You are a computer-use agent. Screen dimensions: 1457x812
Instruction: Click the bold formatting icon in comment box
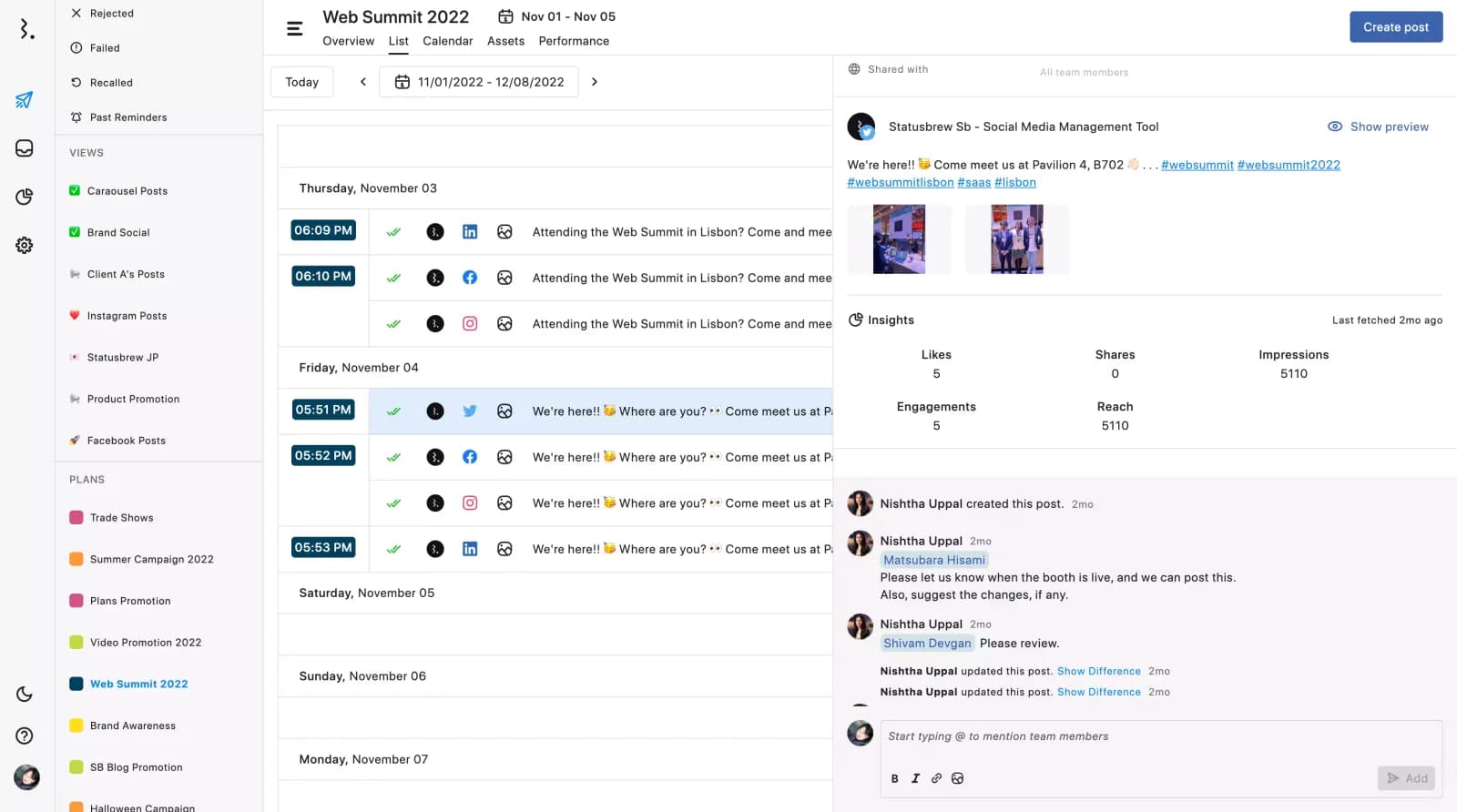tap(894, 778)
